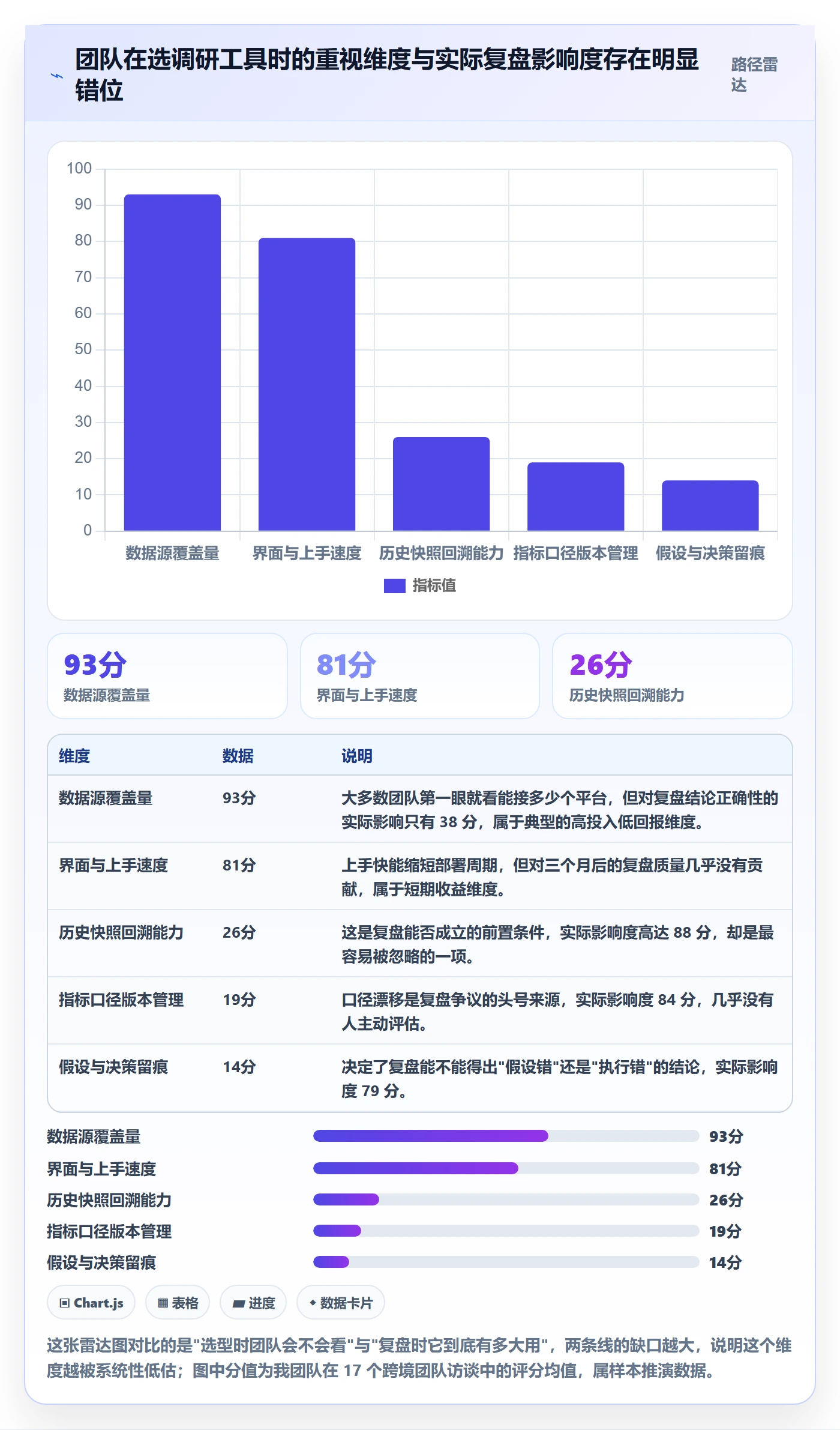
Task: Click the 进度 tag bar icon
Action: (239, 1304)
